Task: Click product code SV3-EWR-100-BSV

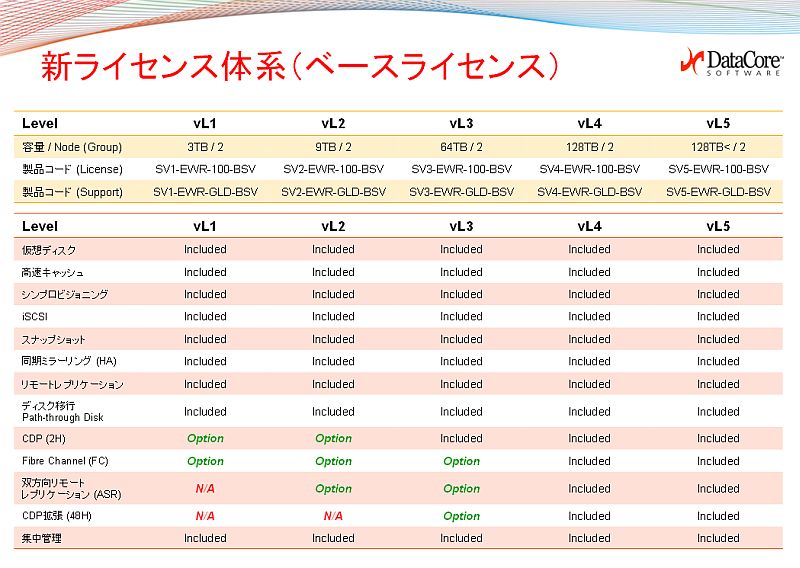Action: click(461, 169)
